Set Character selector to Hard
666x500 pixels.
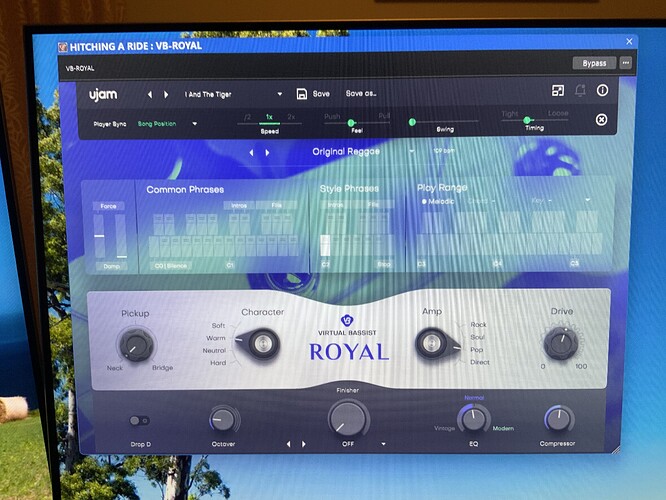coord(218,363)
